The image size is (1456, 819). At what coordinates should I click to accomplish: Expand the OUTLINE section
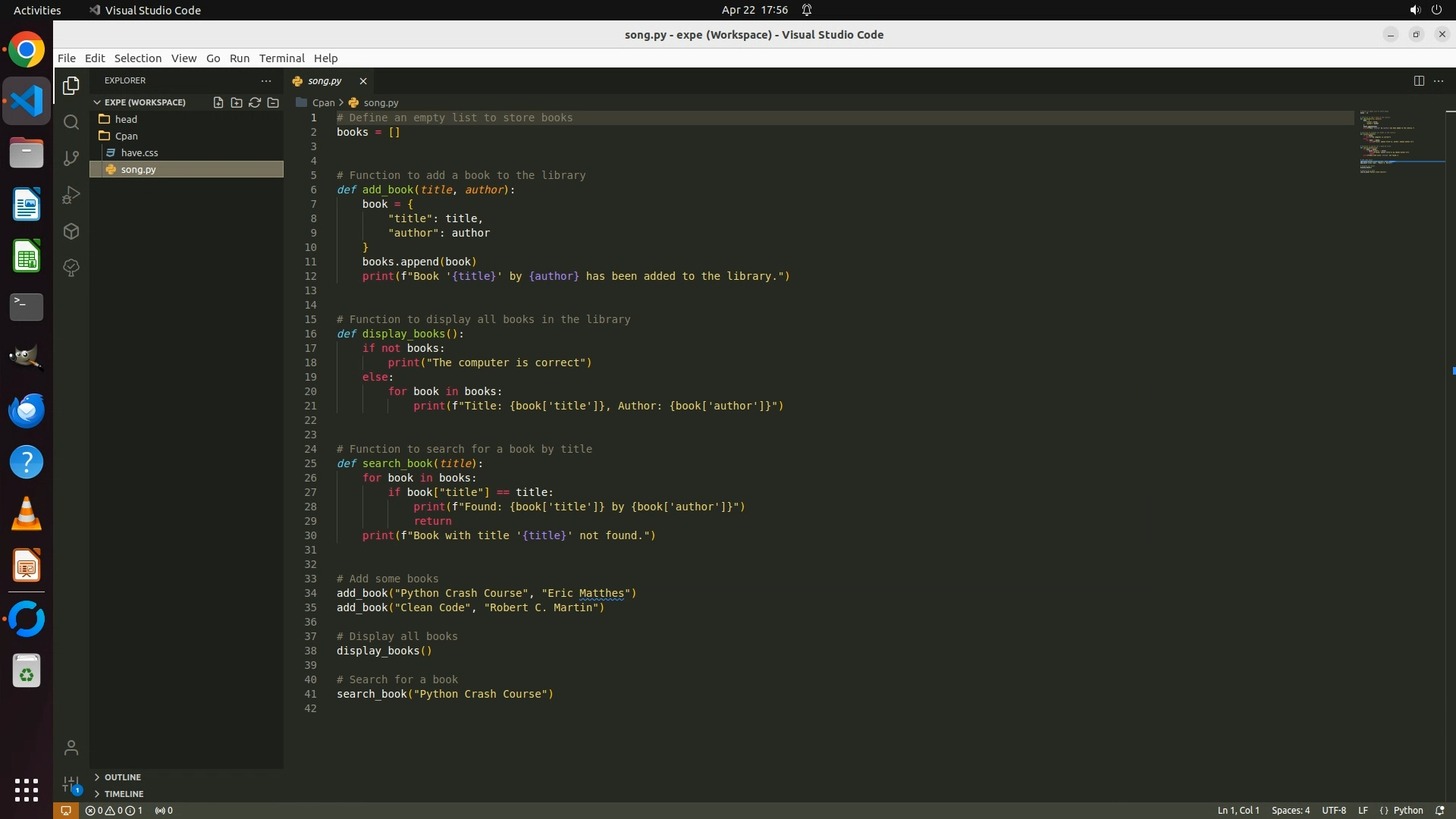pyautogui.click(x=123, y=777)
